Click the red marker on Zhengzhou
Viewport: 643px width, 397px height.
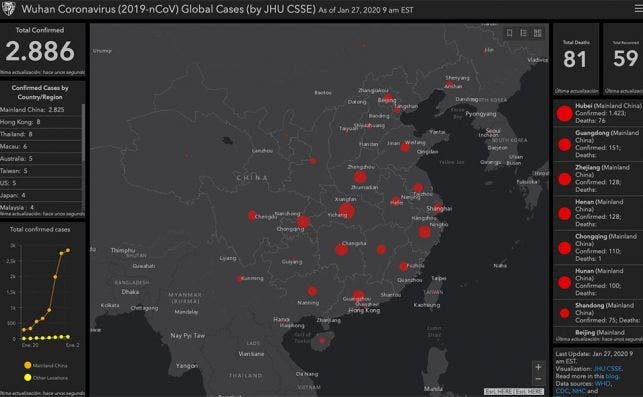tap(360, 177)
